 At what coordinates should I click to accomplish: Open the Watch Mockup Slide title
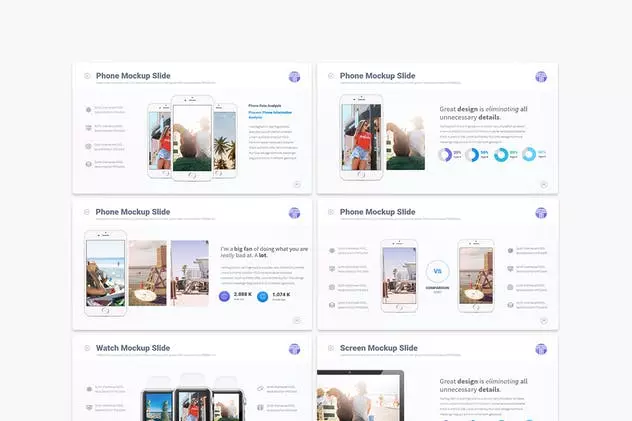click(x=133, y=348)
